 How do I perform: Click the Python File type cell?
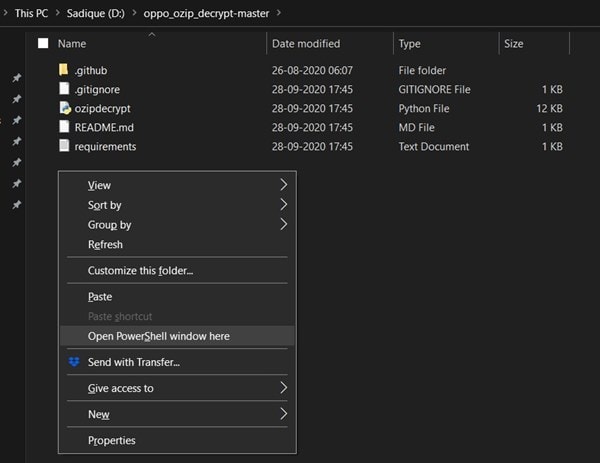tap(424, 109)
